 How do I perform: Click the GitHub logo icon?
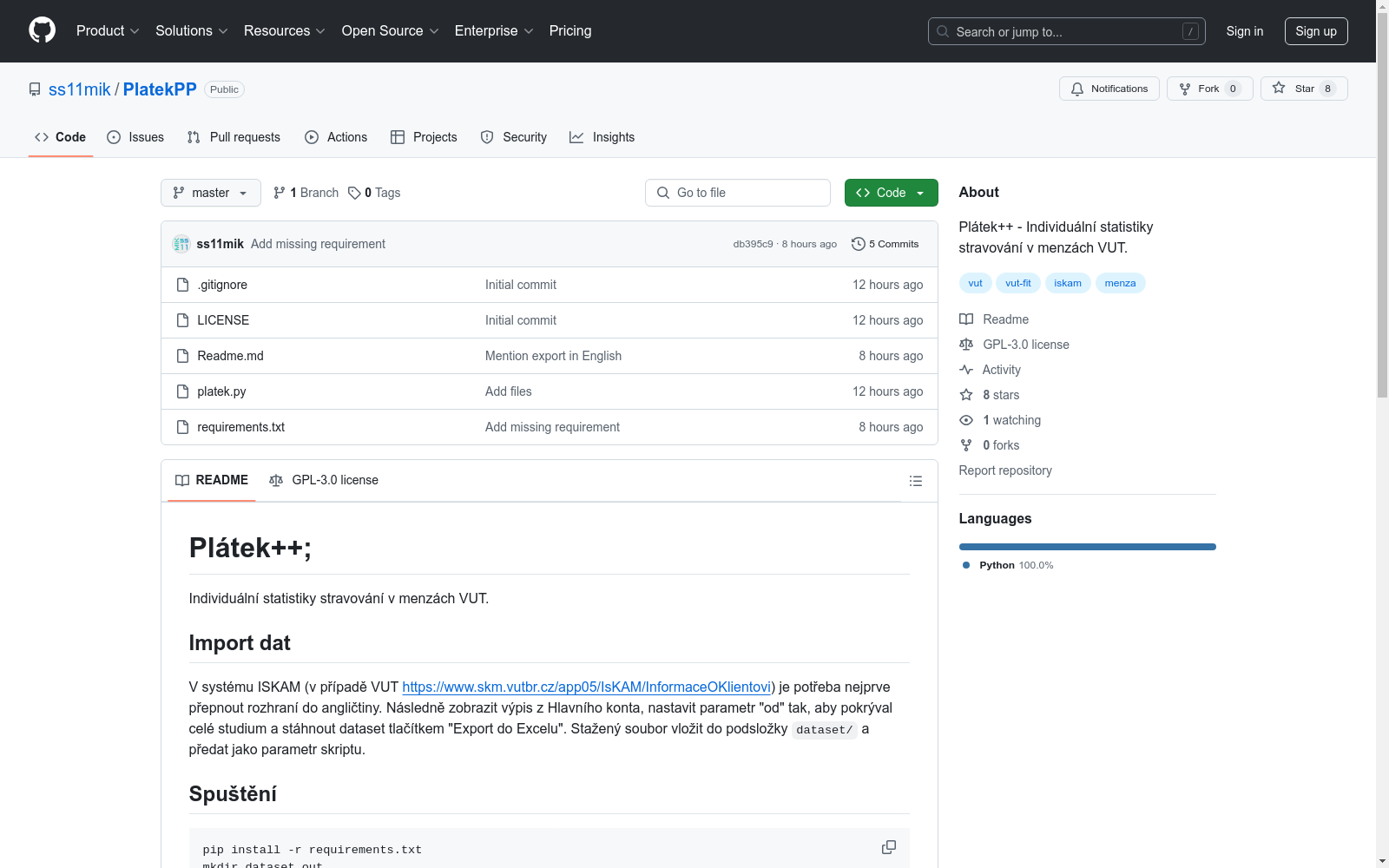click(42, 30)
